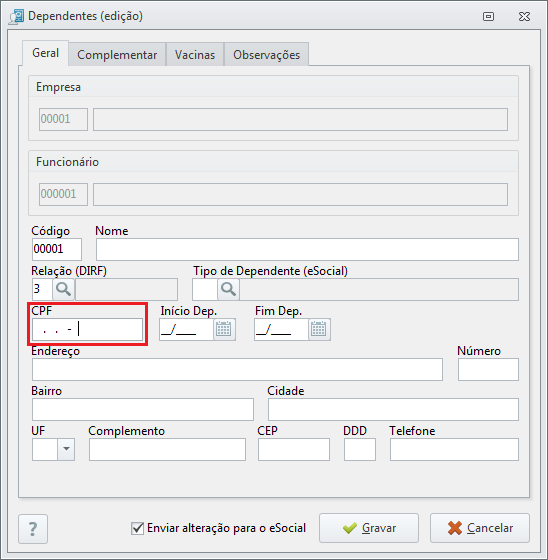548x560 pixels.
Task: Open the Relação (DIRF) search magnifier
Action: 64,289
